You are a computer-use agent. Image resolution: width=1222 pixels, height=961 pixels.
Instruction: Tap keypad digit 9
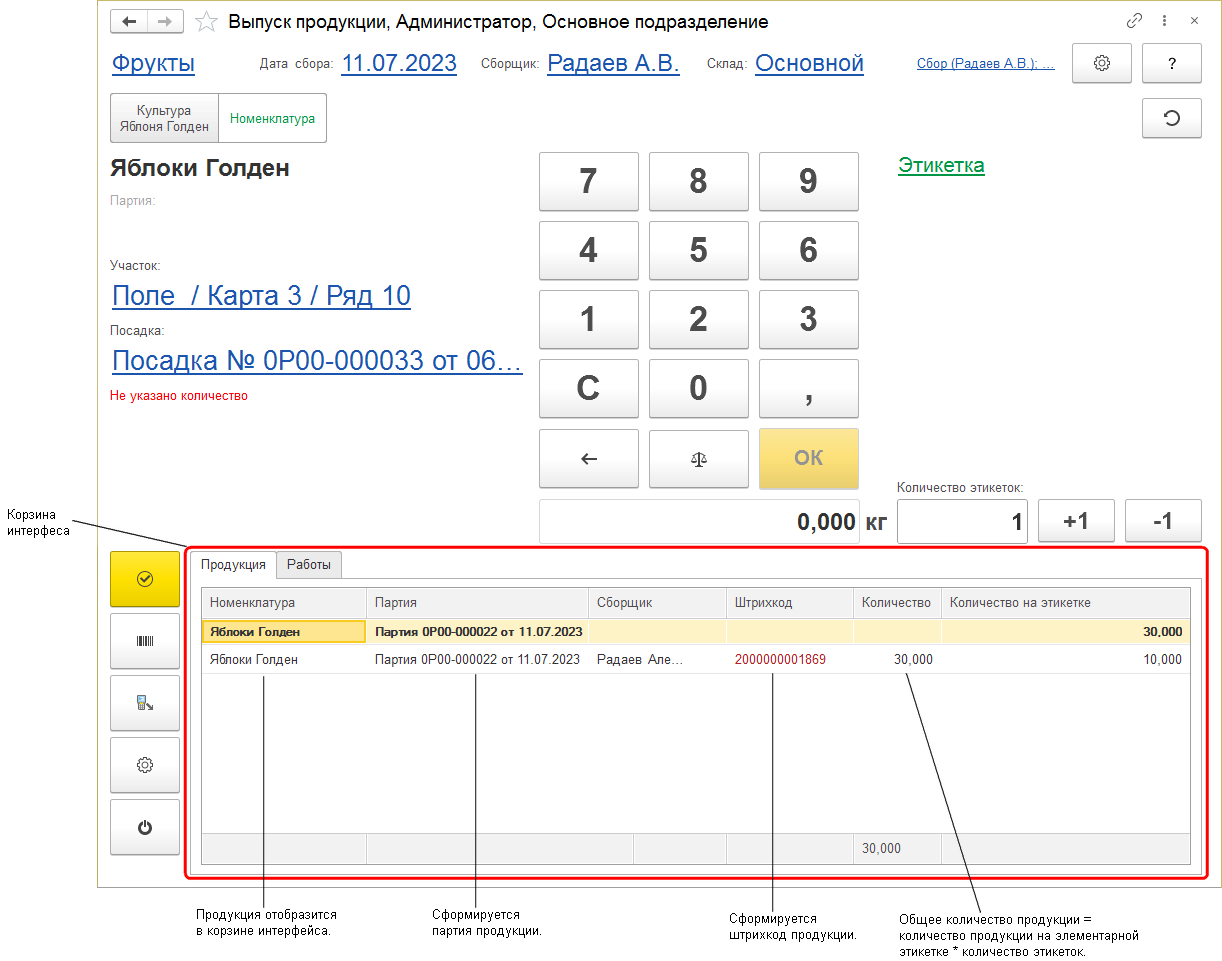(x=808, y=181)
